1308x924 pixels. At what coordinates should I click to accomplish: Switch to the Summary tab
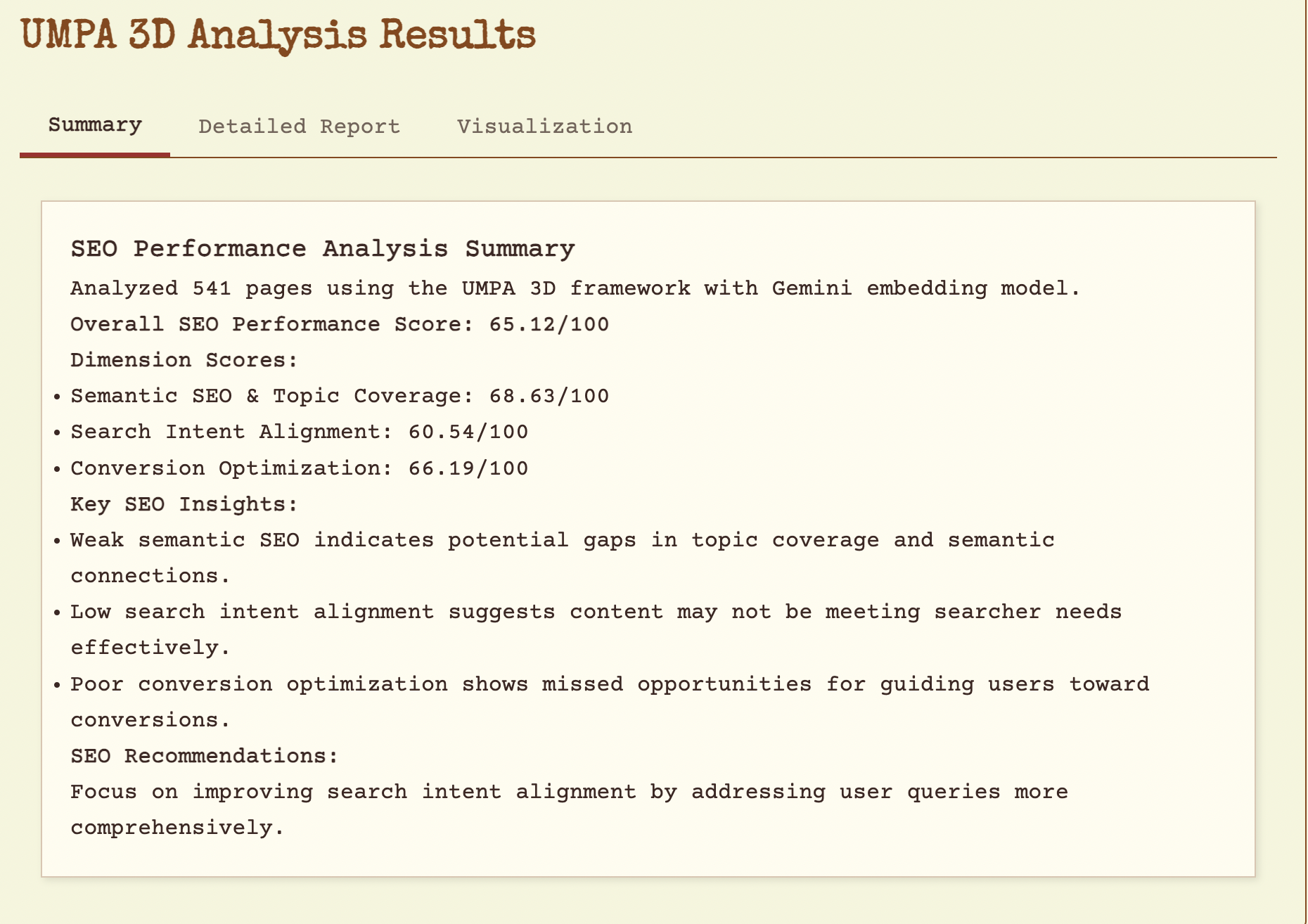coord(95,126)
